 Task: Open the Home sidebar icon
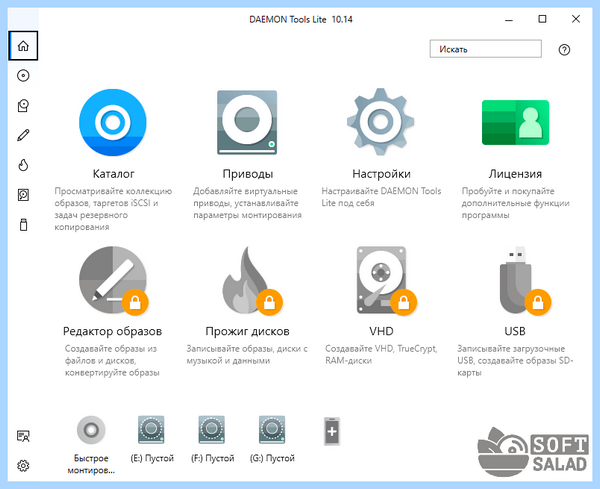[23, 46]
